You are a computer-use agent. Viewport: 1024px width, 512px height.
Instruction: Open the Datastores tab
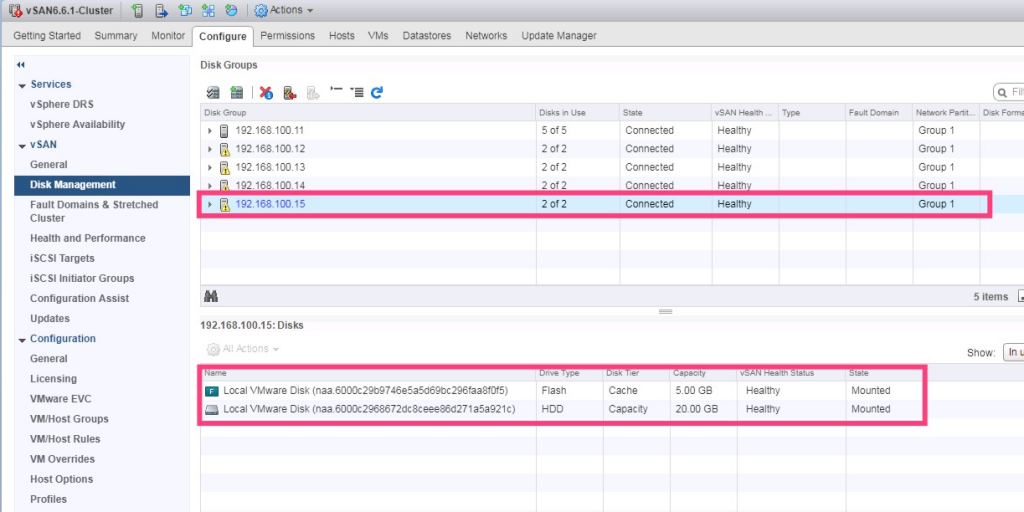click(x=426, y=36)
